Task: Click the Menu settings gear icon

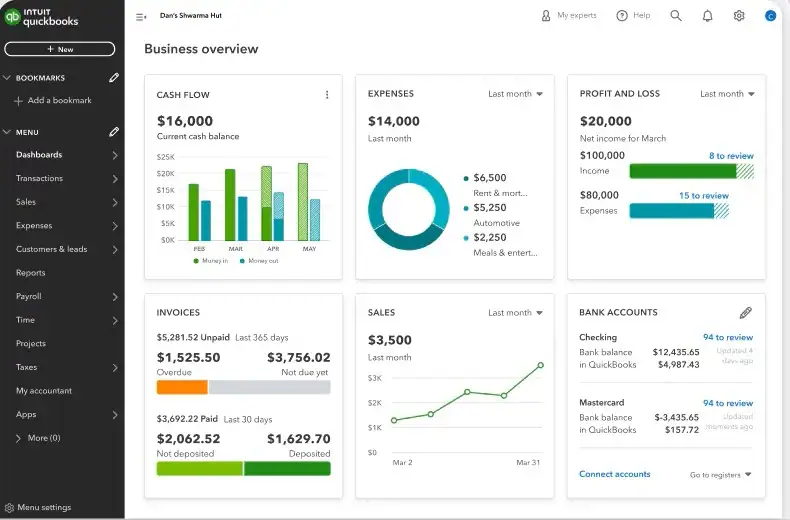Action: tap(9, 508)
